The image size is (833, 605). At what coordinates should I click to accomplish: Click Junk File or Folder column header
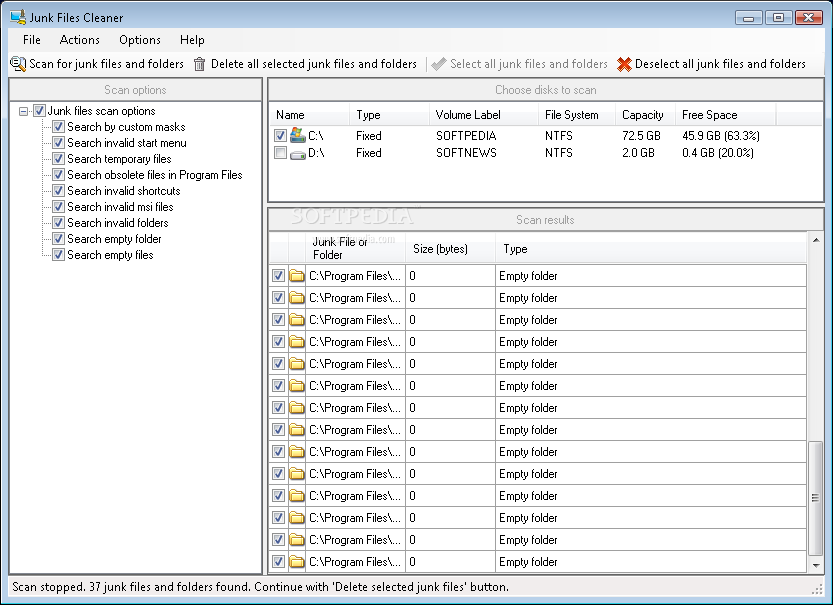tap(355, 248)
